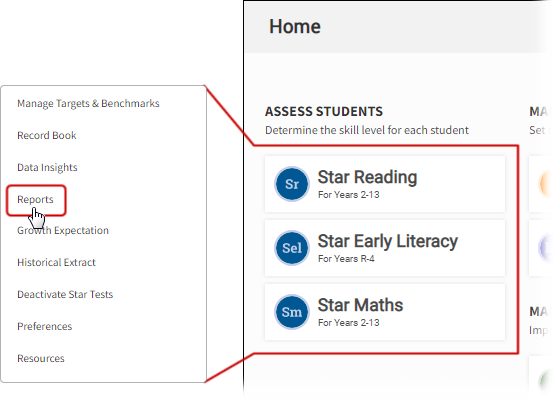Click the Sr Star Reading icon
Viewport: 553px width, 401px height.
[x=292, y=184]
